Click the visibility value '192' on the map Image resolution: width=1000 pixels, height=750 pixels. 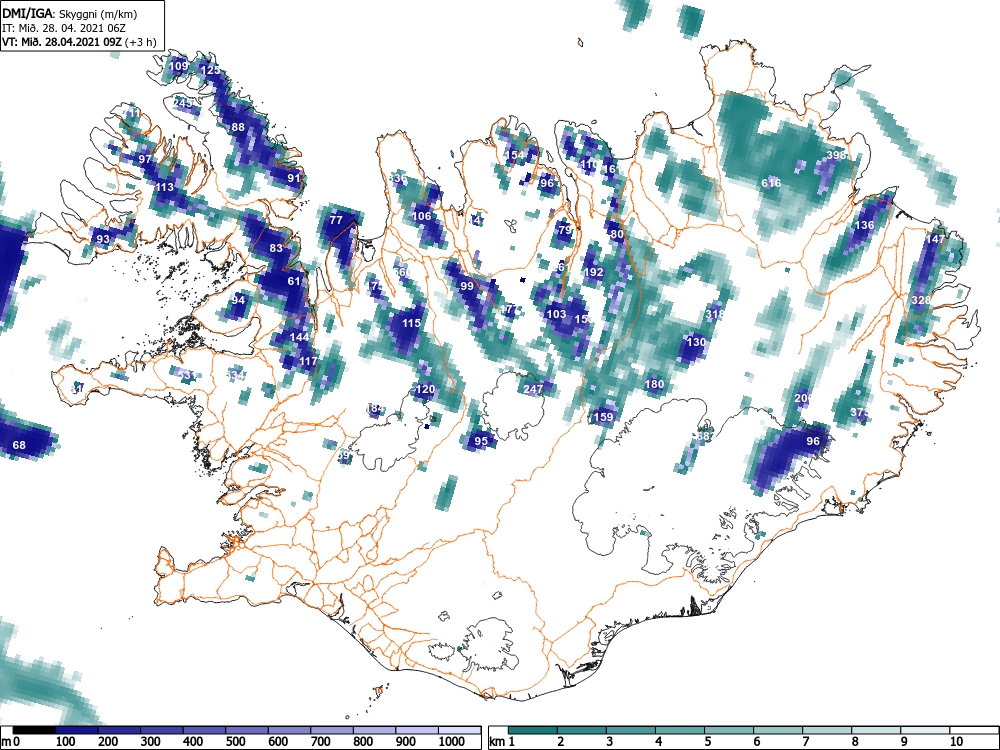[593, 272]
